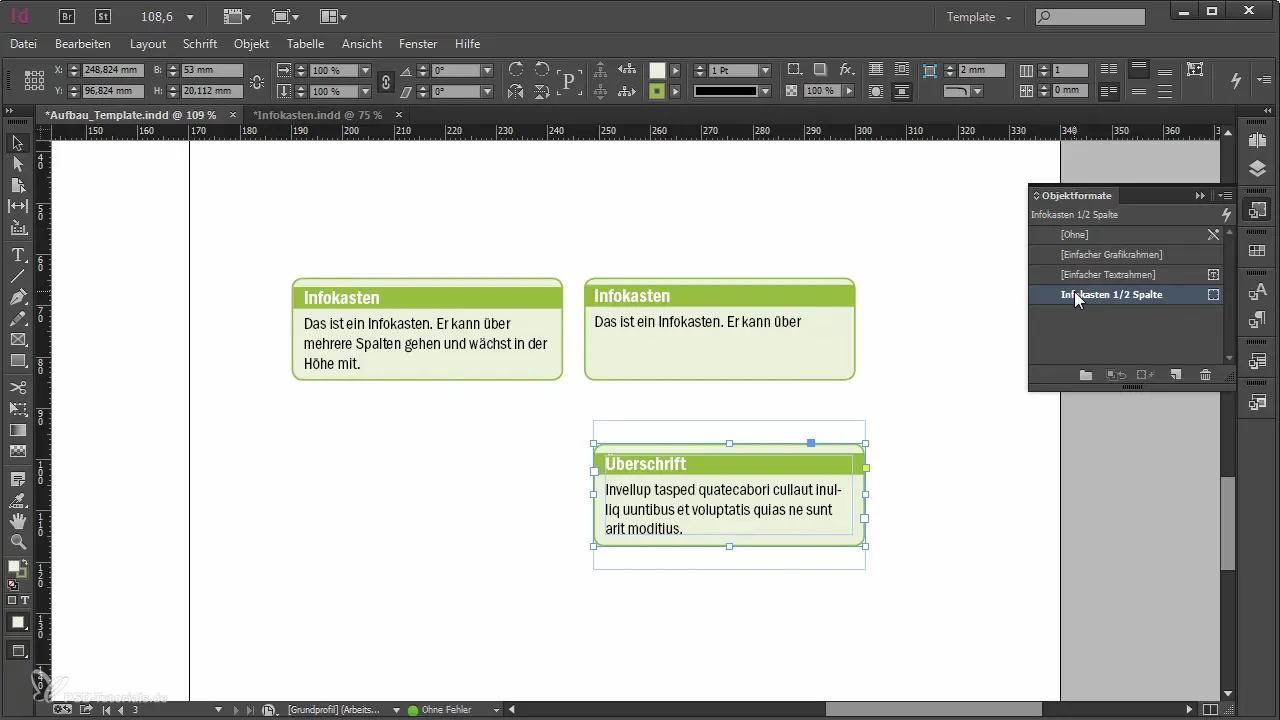Image resolution: width=1280 pixels, height=720 pixels.
Task: Open the Grundprofil preflight profile dropdown
Action: click(x=397, y=710)
